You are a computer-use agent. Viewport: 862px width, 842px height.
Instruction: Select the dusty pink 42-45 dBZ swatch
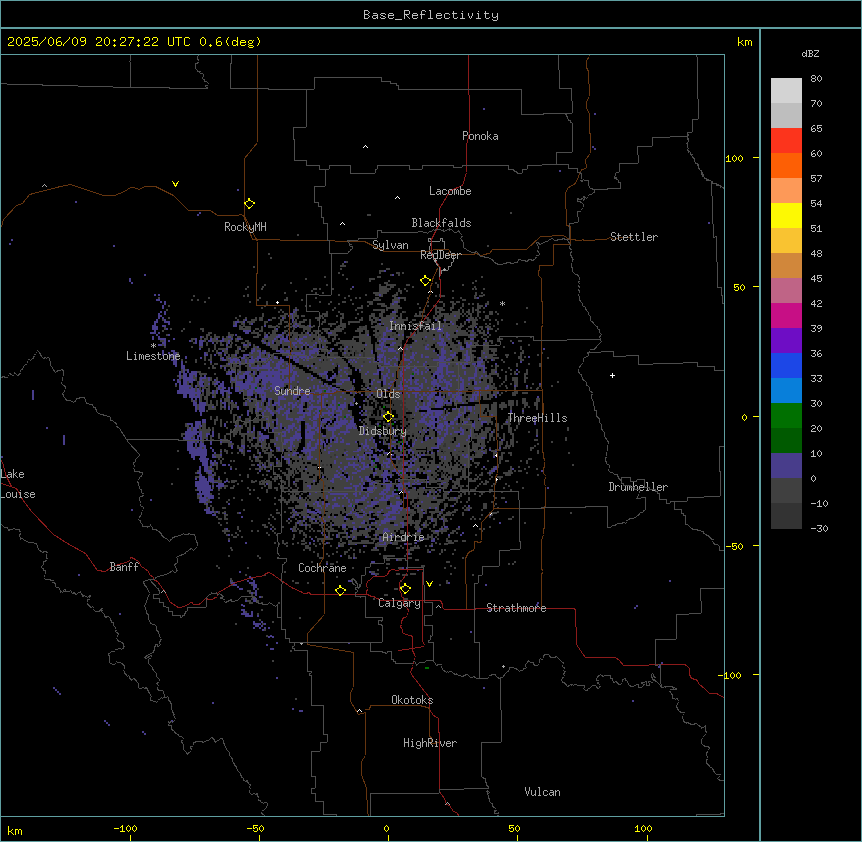[x=786, y=291]
